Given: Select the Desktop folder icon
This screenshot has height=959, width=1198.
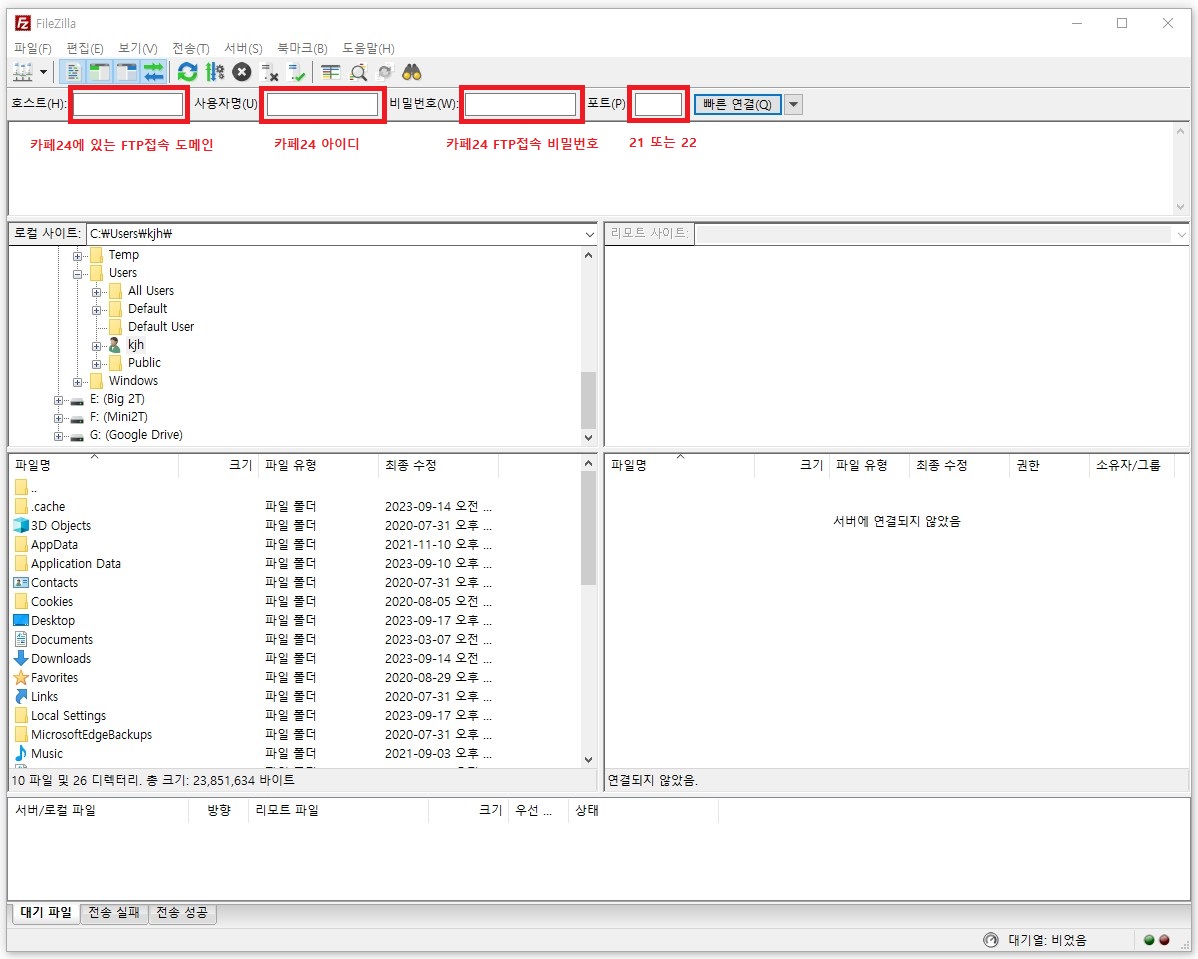Looking at the screenshot, I should 21,620.
